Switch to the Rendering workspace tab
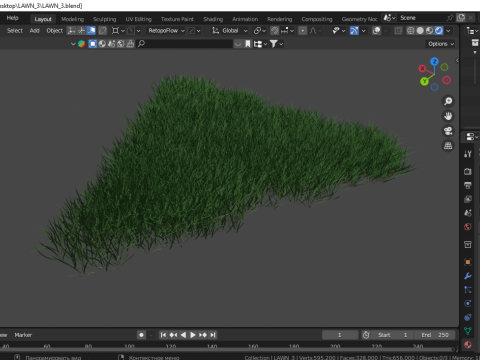This screenshot has width=480, height=360. [x=279, y=19]
